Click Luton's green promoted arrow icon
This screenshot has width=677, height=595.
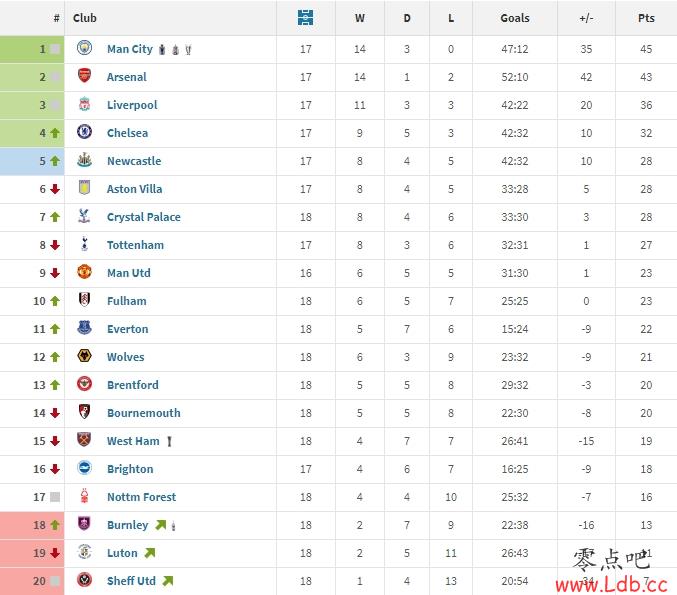coord(150,553)
